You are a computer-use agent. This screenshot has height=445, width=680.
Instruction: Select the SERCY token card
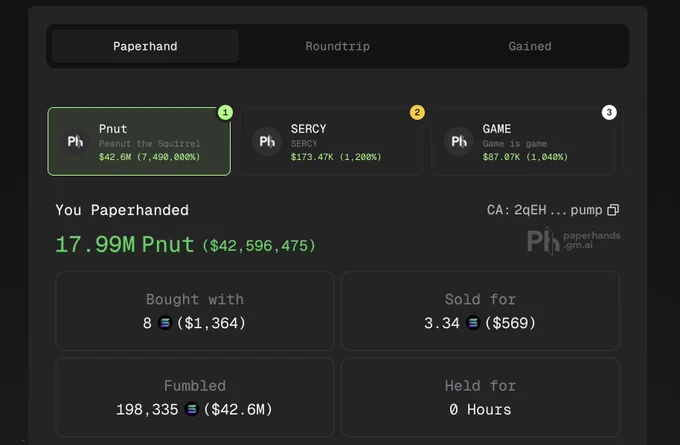pyautogui.click(x=331, y=141)
